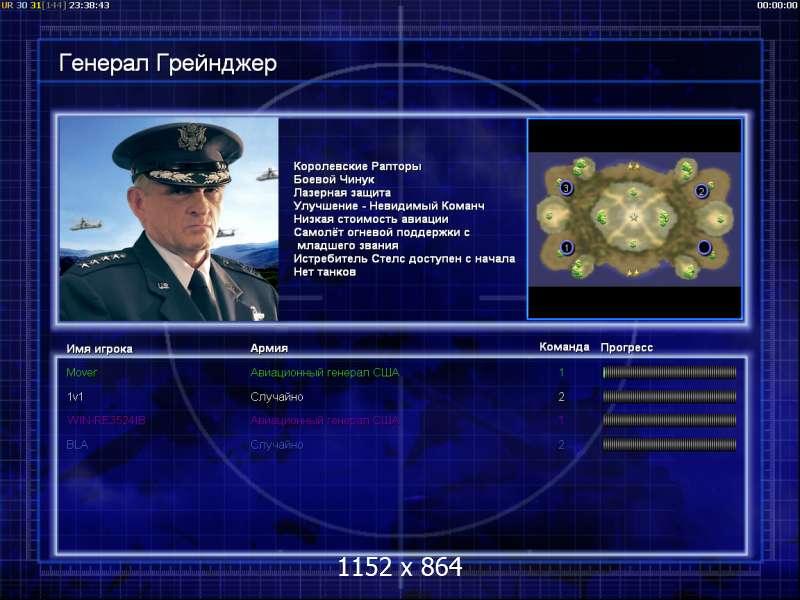Select player name 'BLA'

(x=77, y=444)
